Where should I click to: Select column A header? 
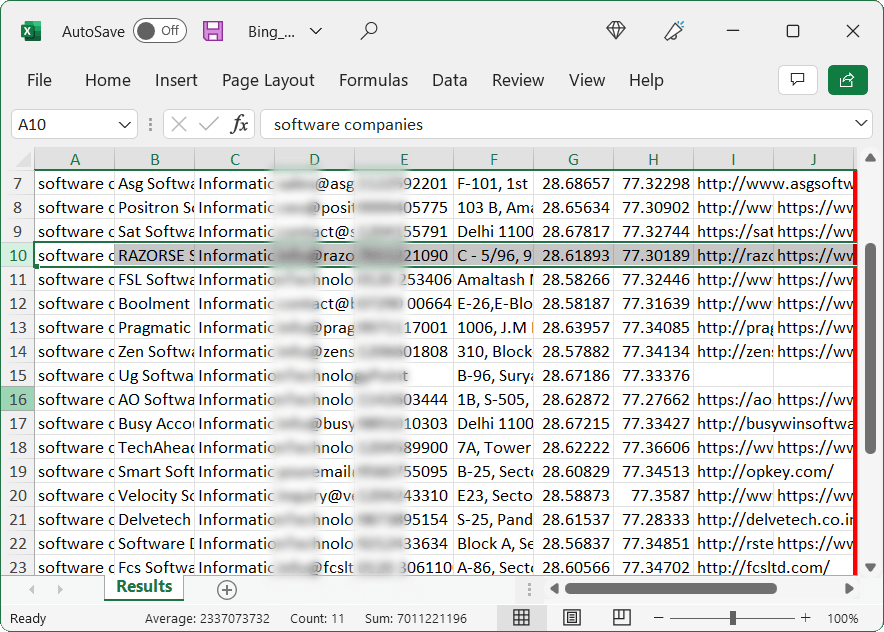(74, 160)
